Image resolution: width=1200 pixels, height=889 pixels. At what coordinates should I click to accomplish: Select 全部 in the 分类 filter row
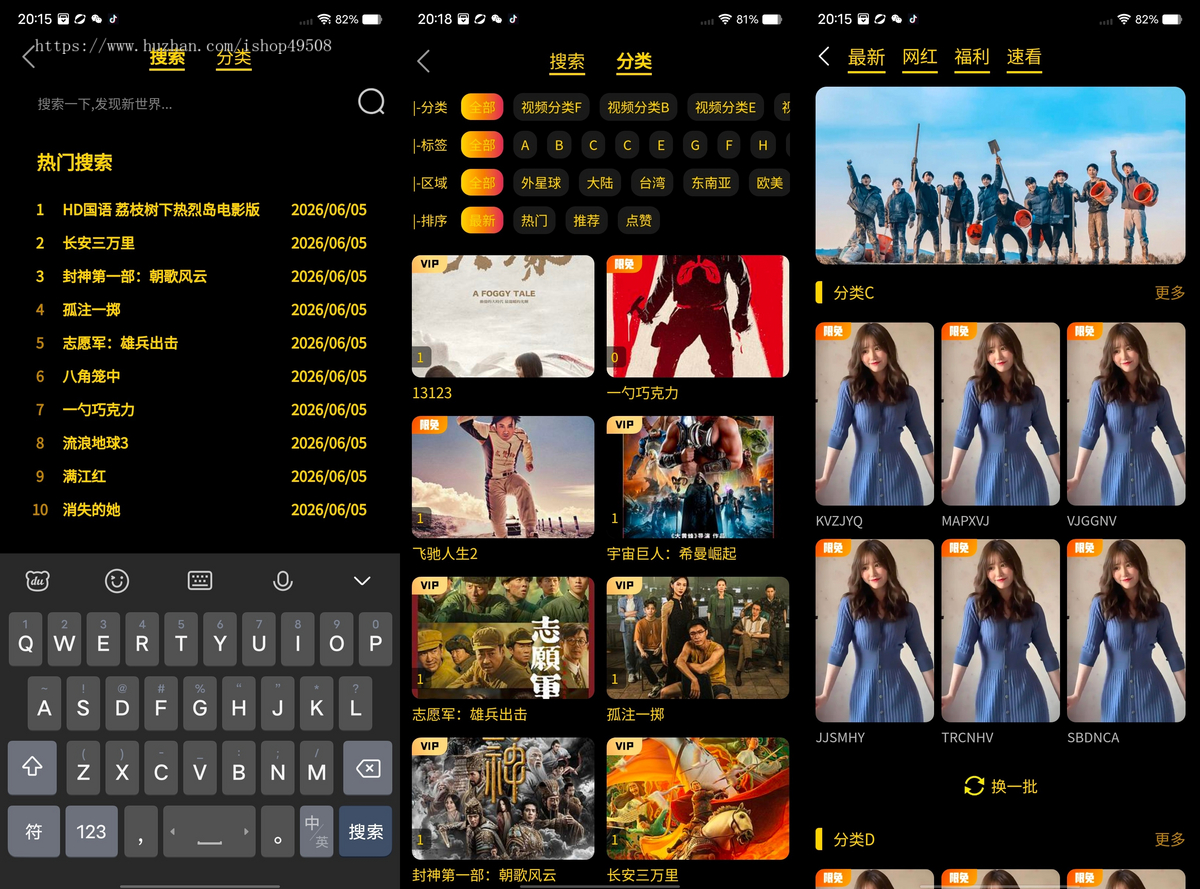(x=482, y=107)
